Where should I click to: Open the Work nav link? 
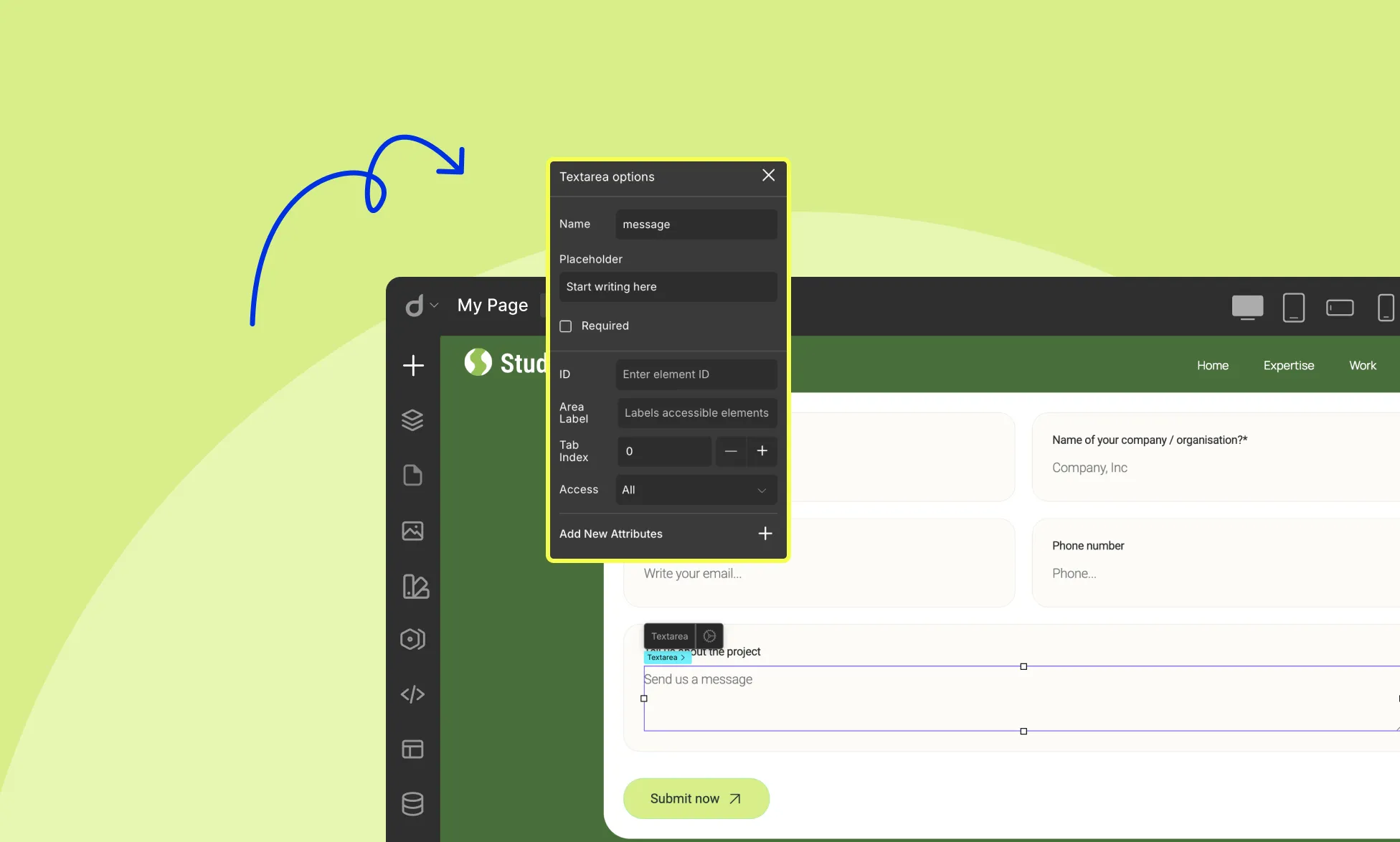click(x=1363, y=366)
